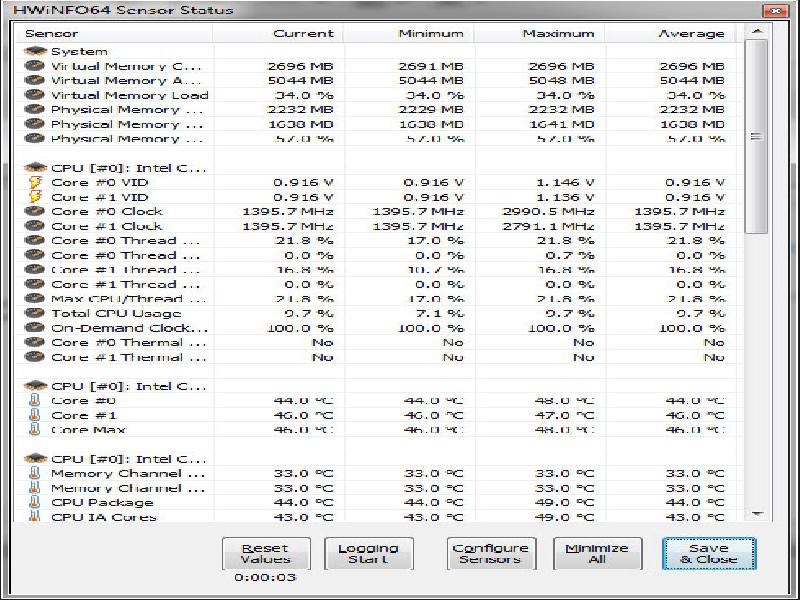Click the 2229 MB minimum value

(431, 109)
